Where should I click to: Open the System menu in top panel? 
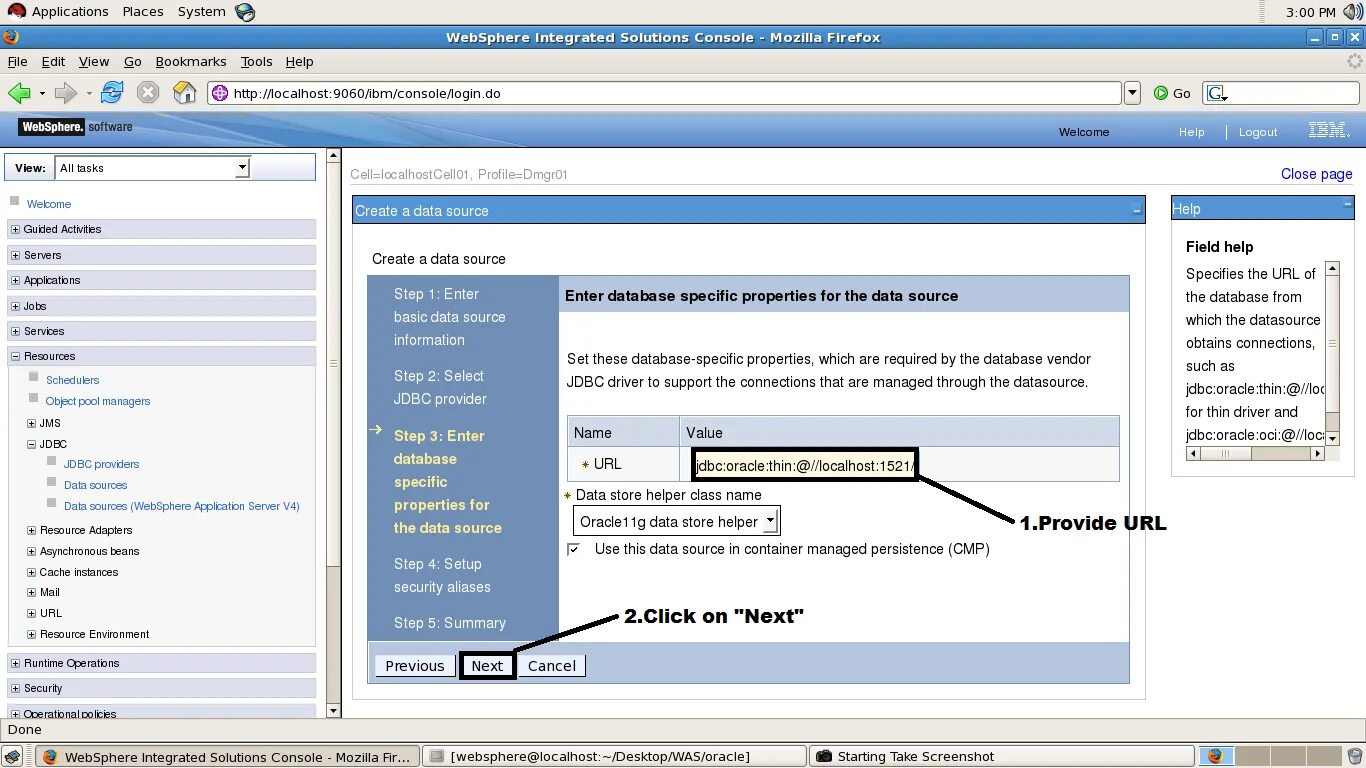pos(202,11)
